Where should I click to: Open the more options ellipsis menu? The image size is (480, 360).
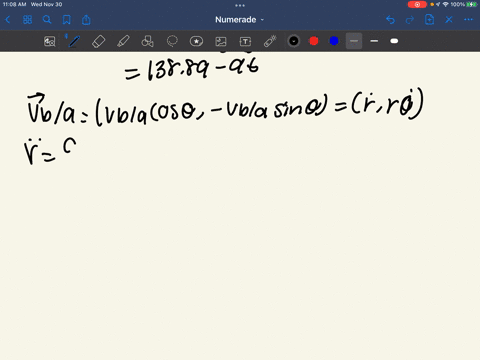pos(468,20)
